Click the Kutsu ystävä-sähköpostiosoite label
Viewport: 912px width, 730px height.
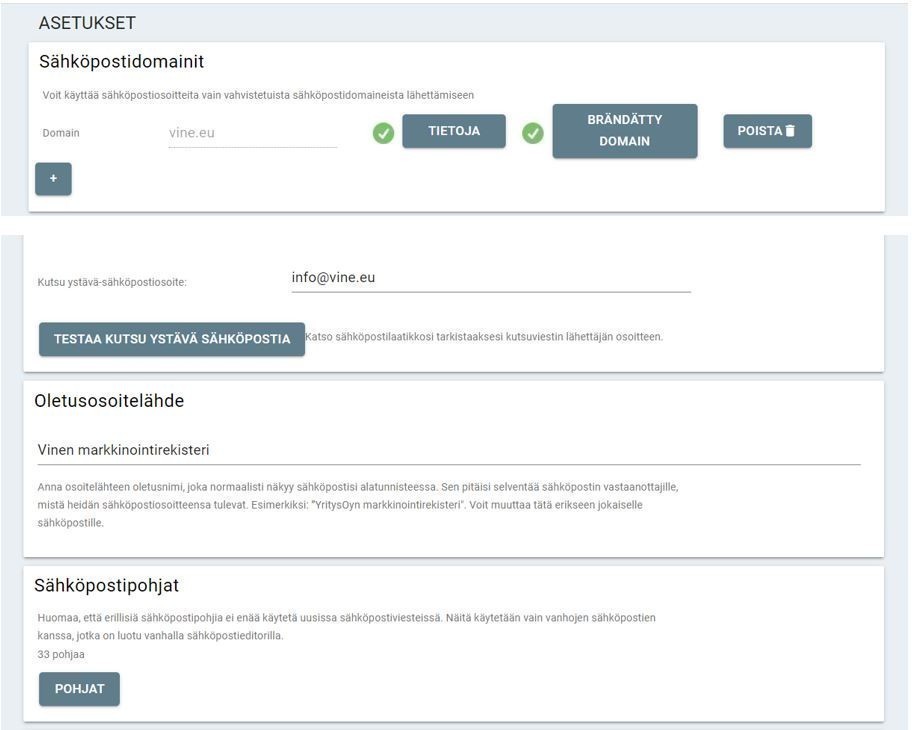(112, 282)
